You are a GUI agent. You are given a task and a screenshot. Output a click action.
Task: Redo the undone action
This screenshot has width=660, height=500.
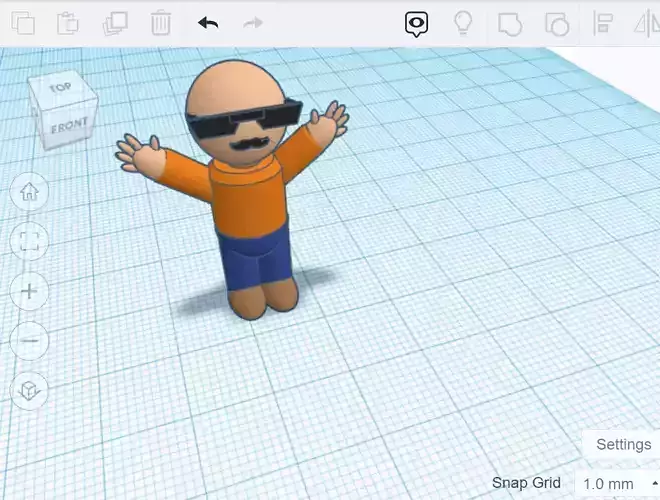253,23
